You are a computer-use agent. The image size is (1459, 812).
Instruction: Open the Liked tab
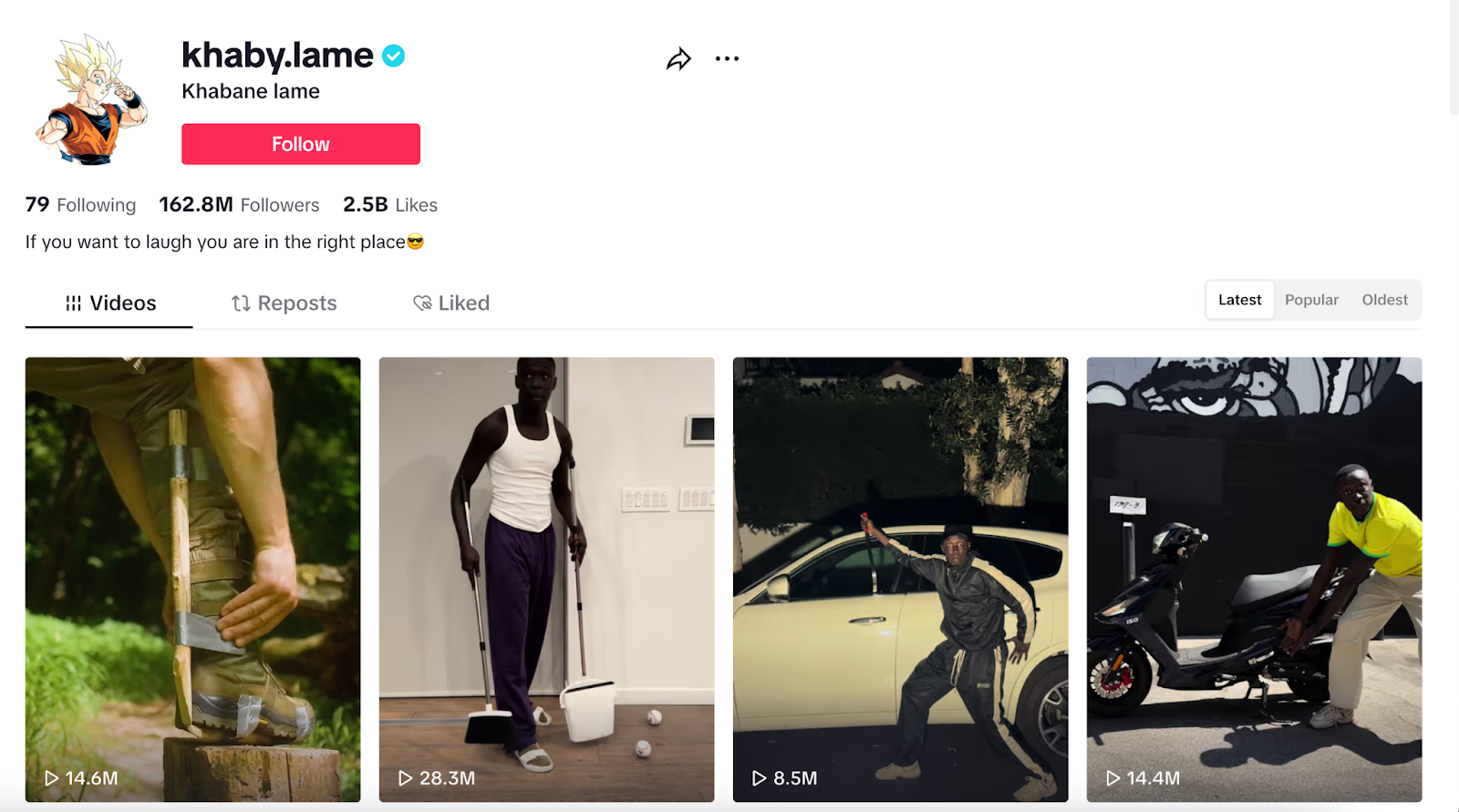[x=451, y=303]
